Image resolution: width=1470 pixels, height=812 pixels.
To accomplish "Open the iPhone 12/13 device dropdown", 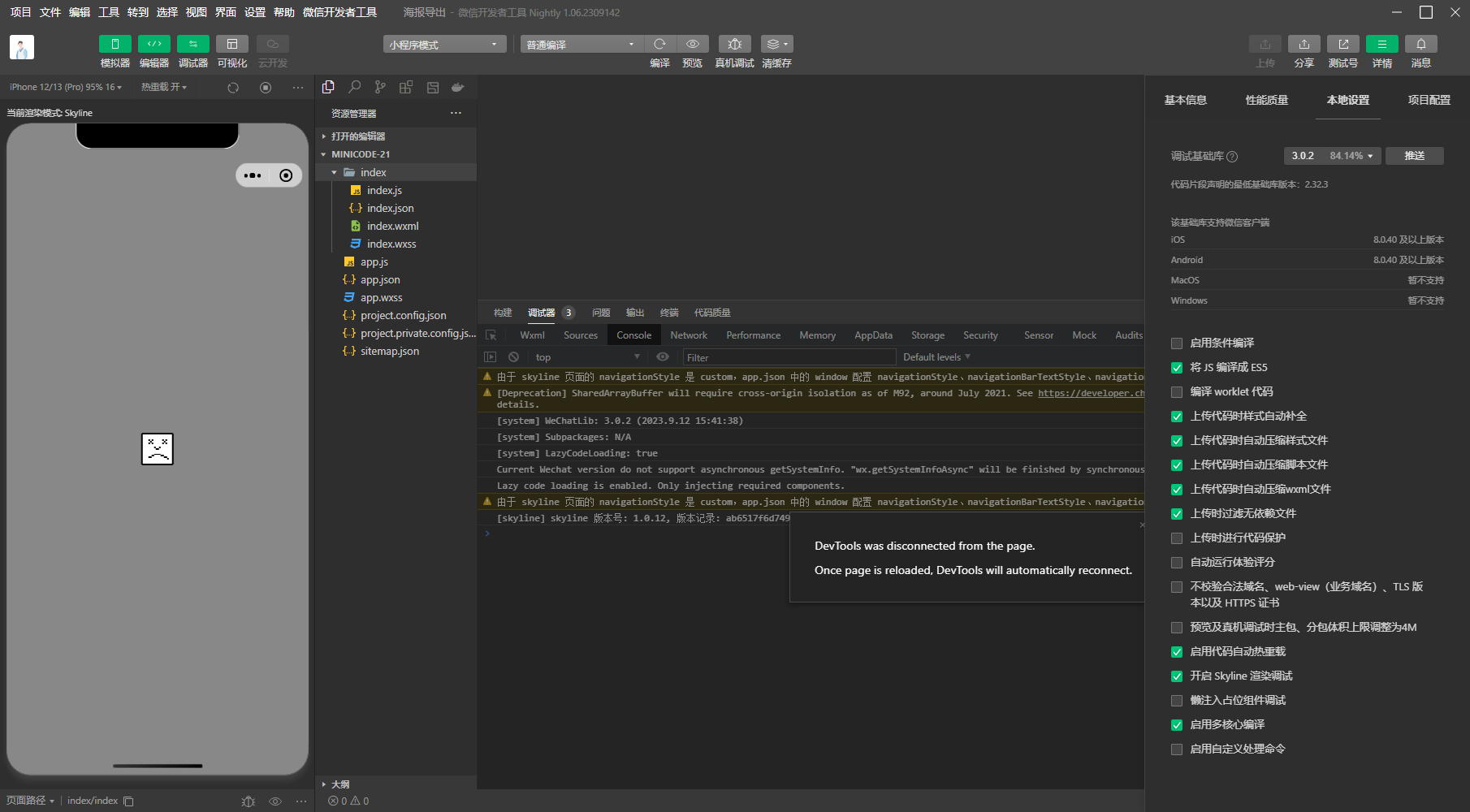I will tap(66, 87).
